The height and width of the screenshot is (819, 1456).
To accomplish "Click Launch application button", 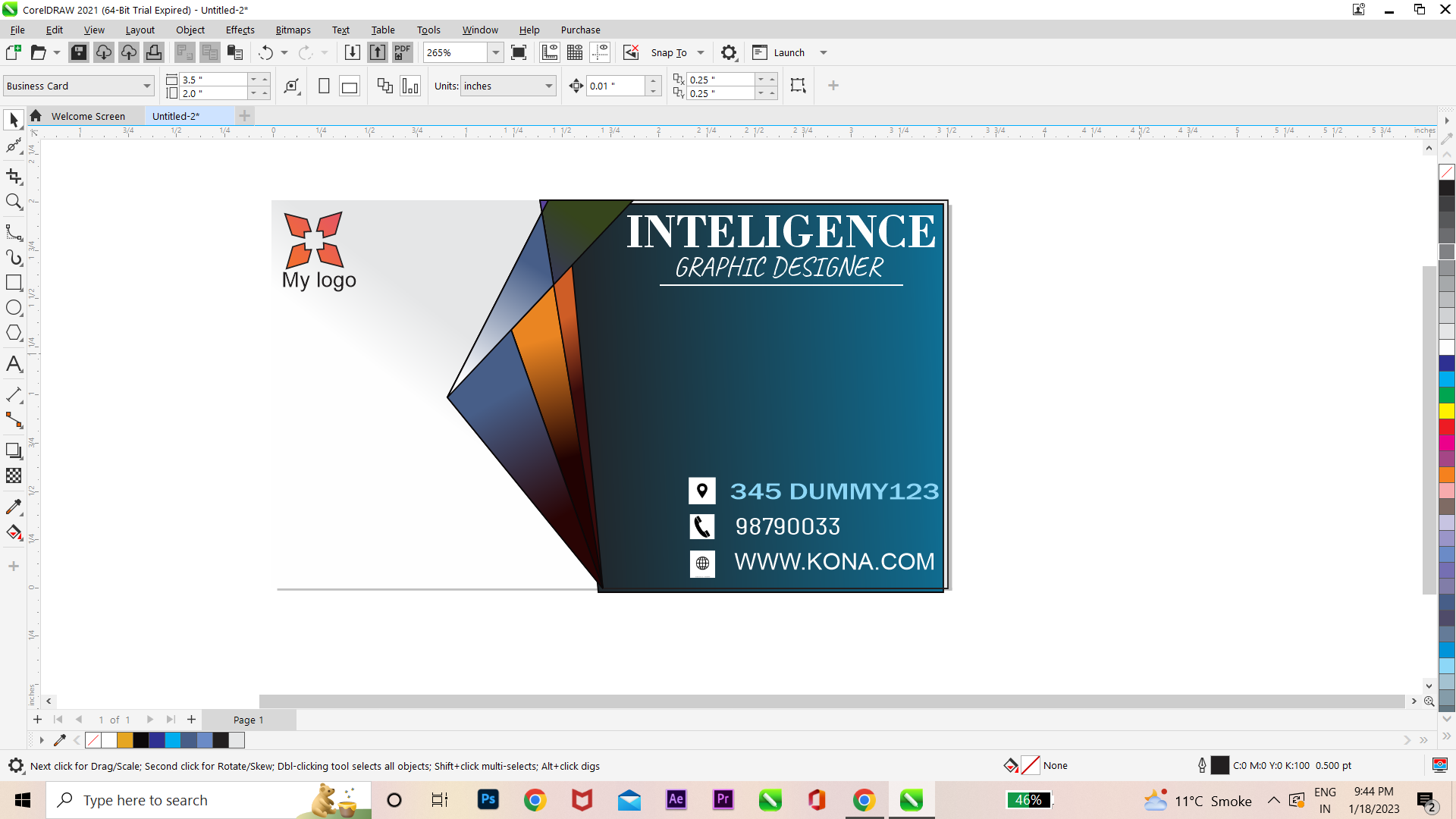I will tap(779, 52).
